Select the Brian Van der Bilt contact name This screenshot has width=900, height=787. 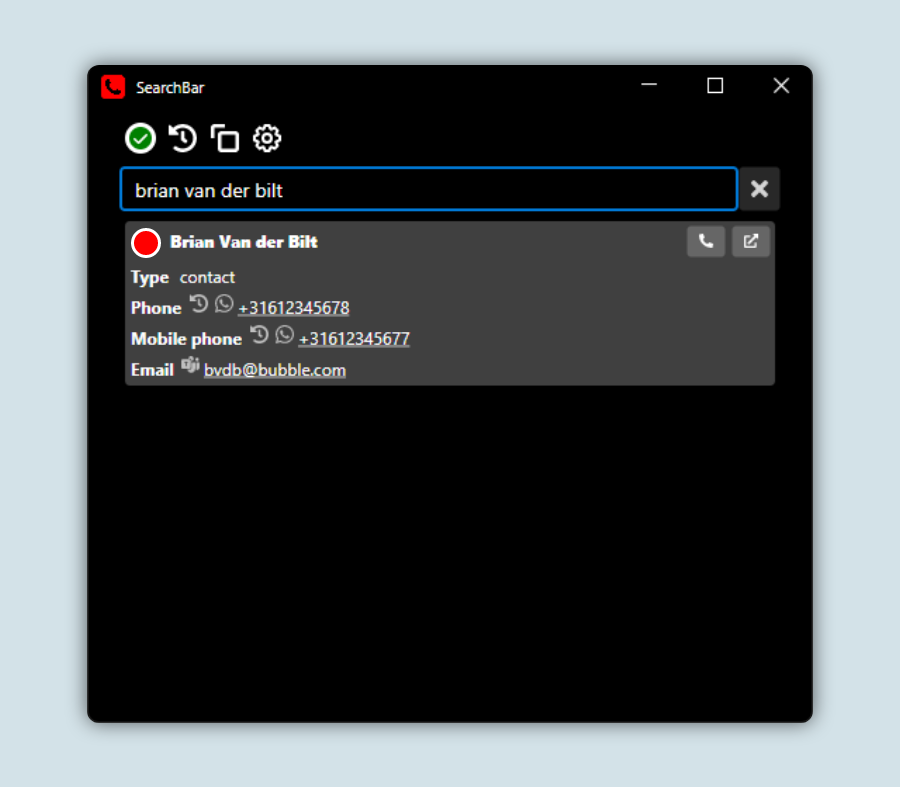[x=244, y=242]
